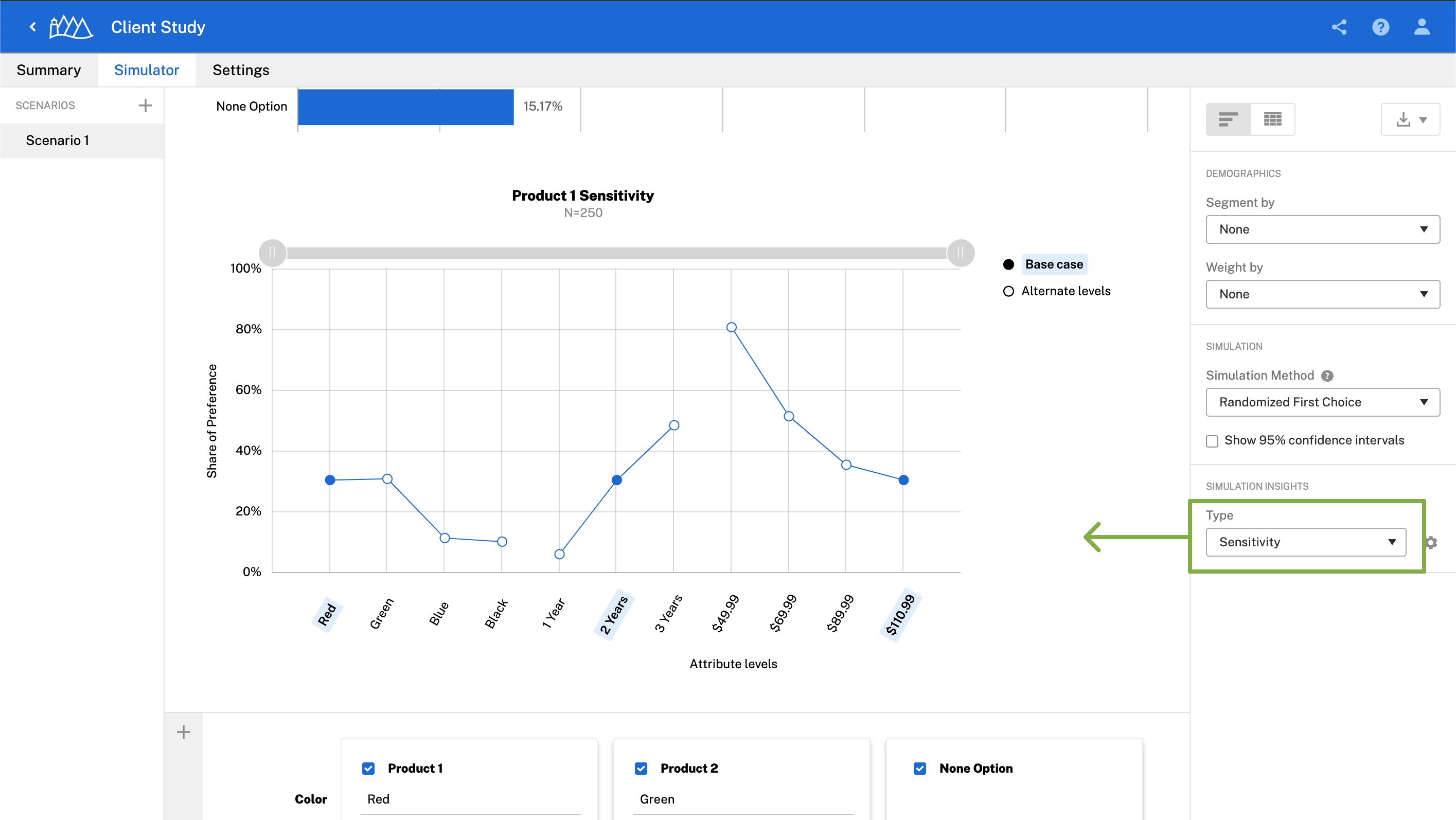This screenshot has width=1456, height=820.
Task: Open the Segment by dropdown
Action: tap(1322, 229)
